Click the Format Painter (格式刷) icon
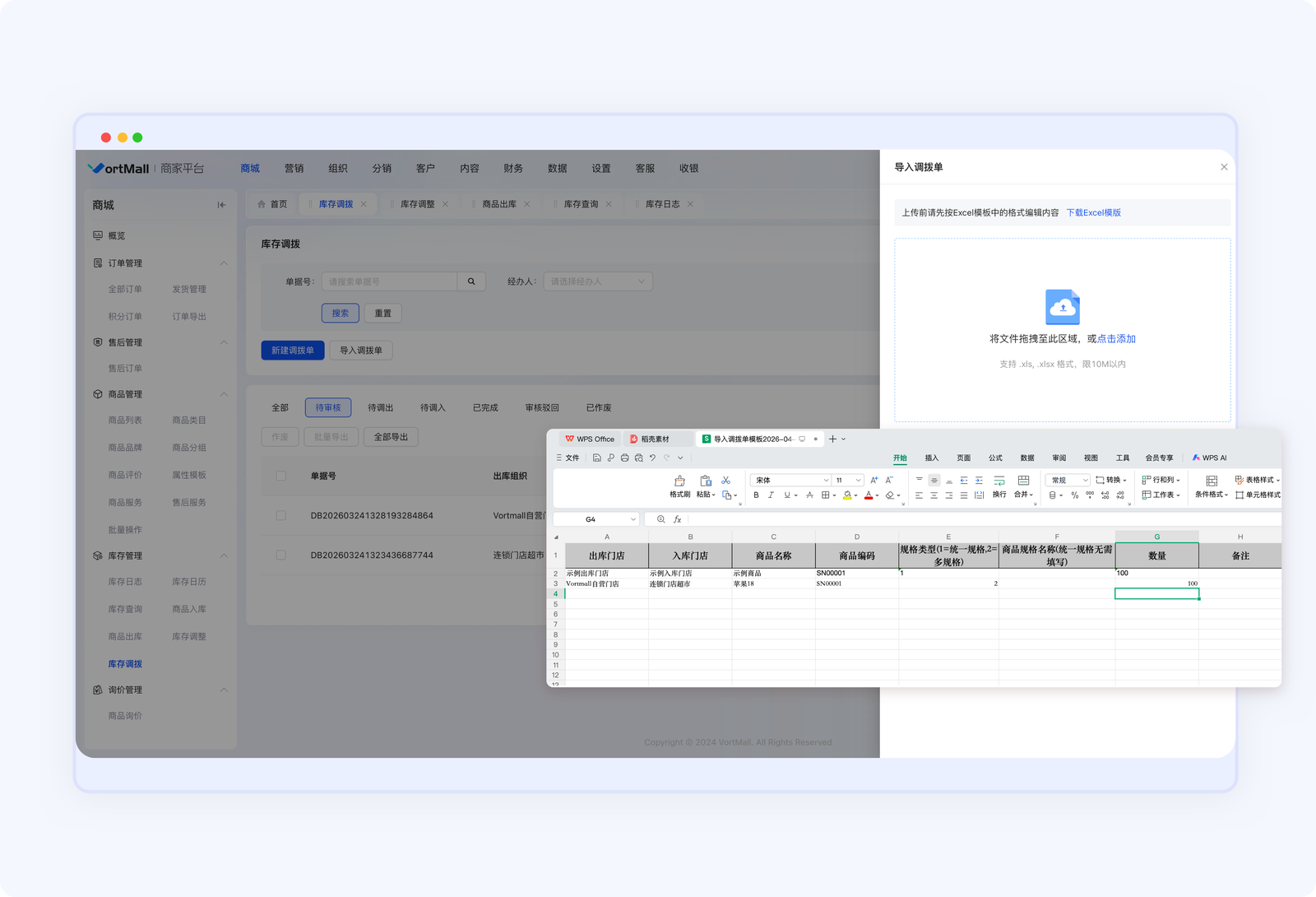The height and width of the screenshot is (897, 1316). [679, 481]
